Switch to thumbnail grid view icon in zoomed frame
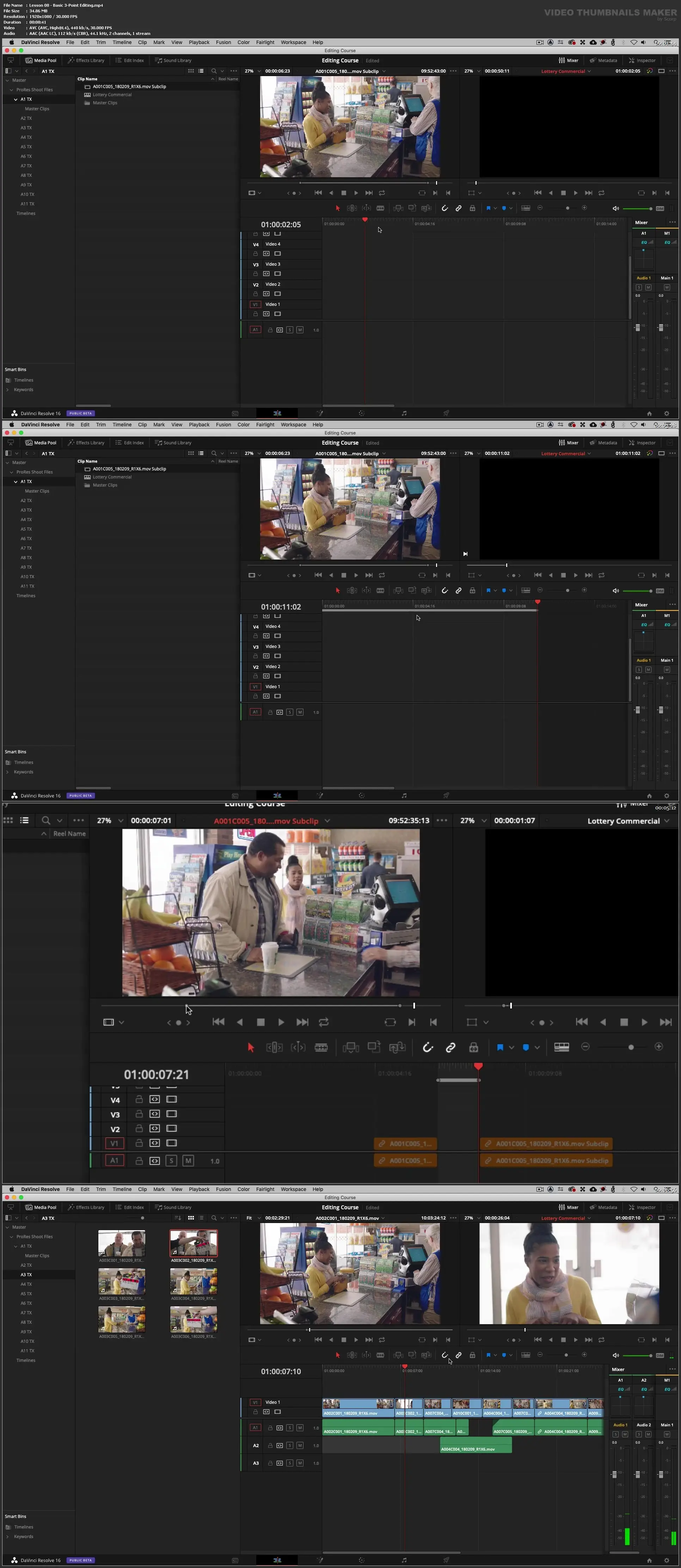Viewport: 681px width, 1568px height. [x=8, y=820]
